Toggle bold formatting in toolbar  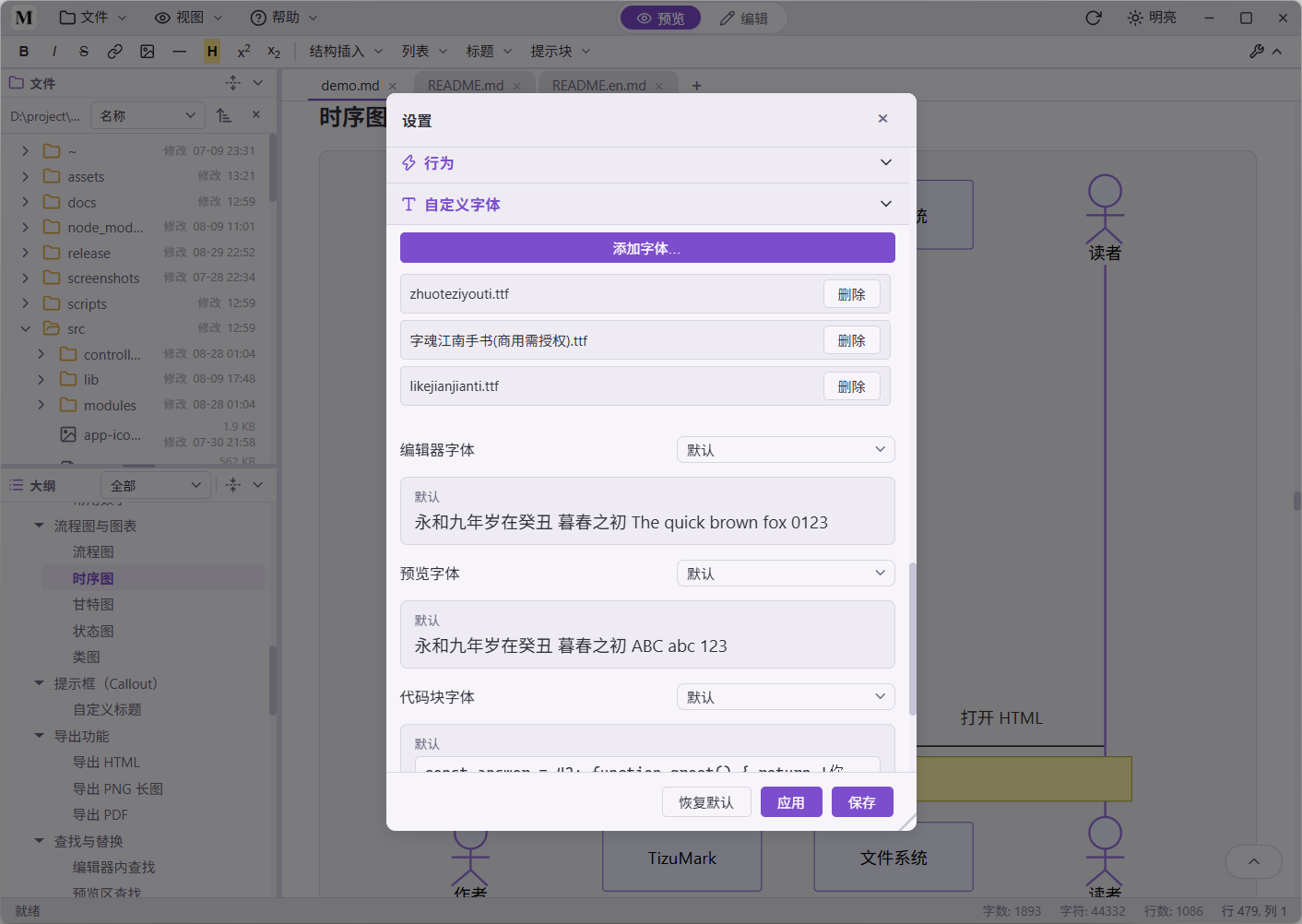point(24,52)
